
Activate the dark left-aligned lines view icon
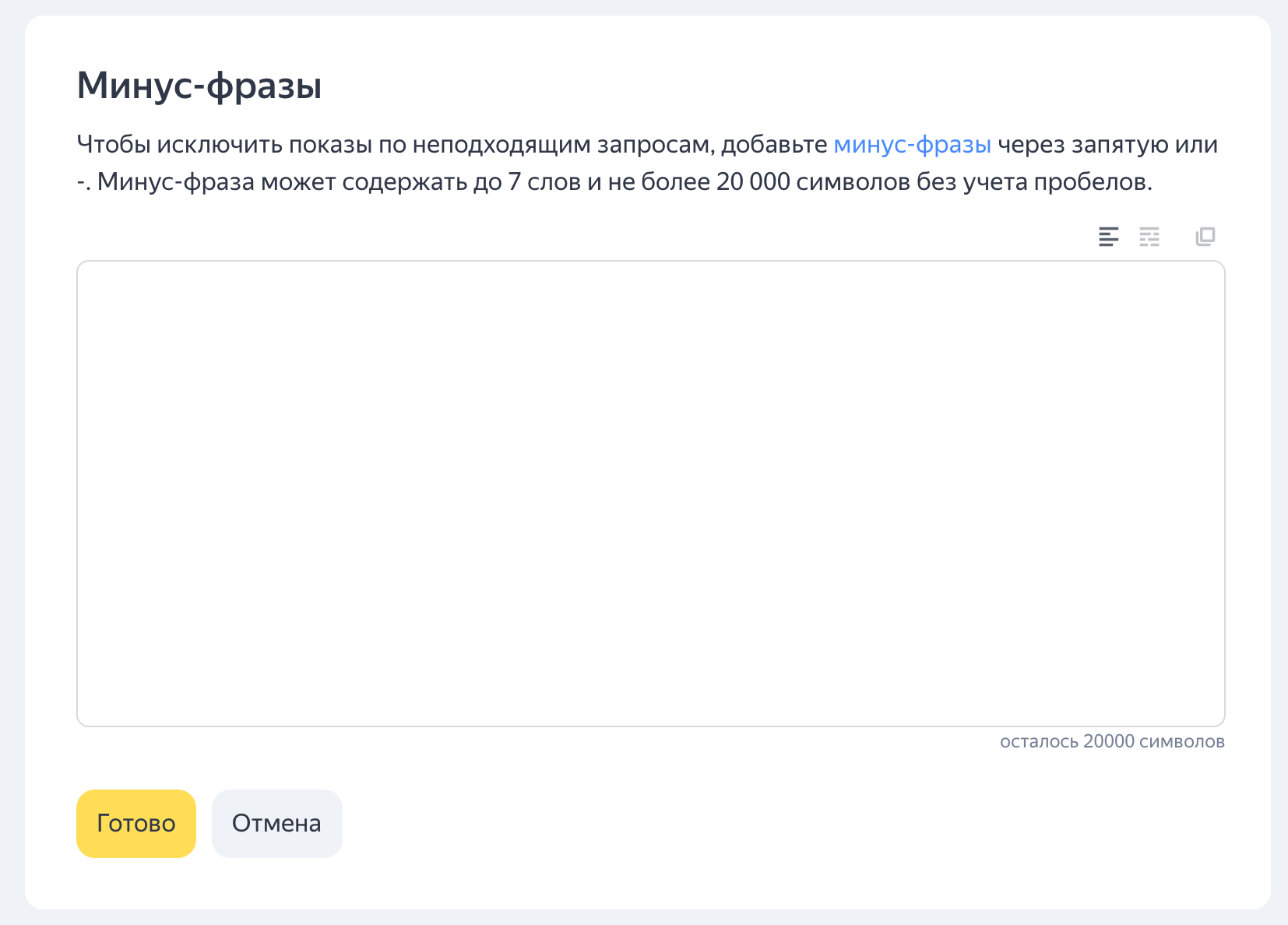pyautogui.click(x=1108, y=237)
